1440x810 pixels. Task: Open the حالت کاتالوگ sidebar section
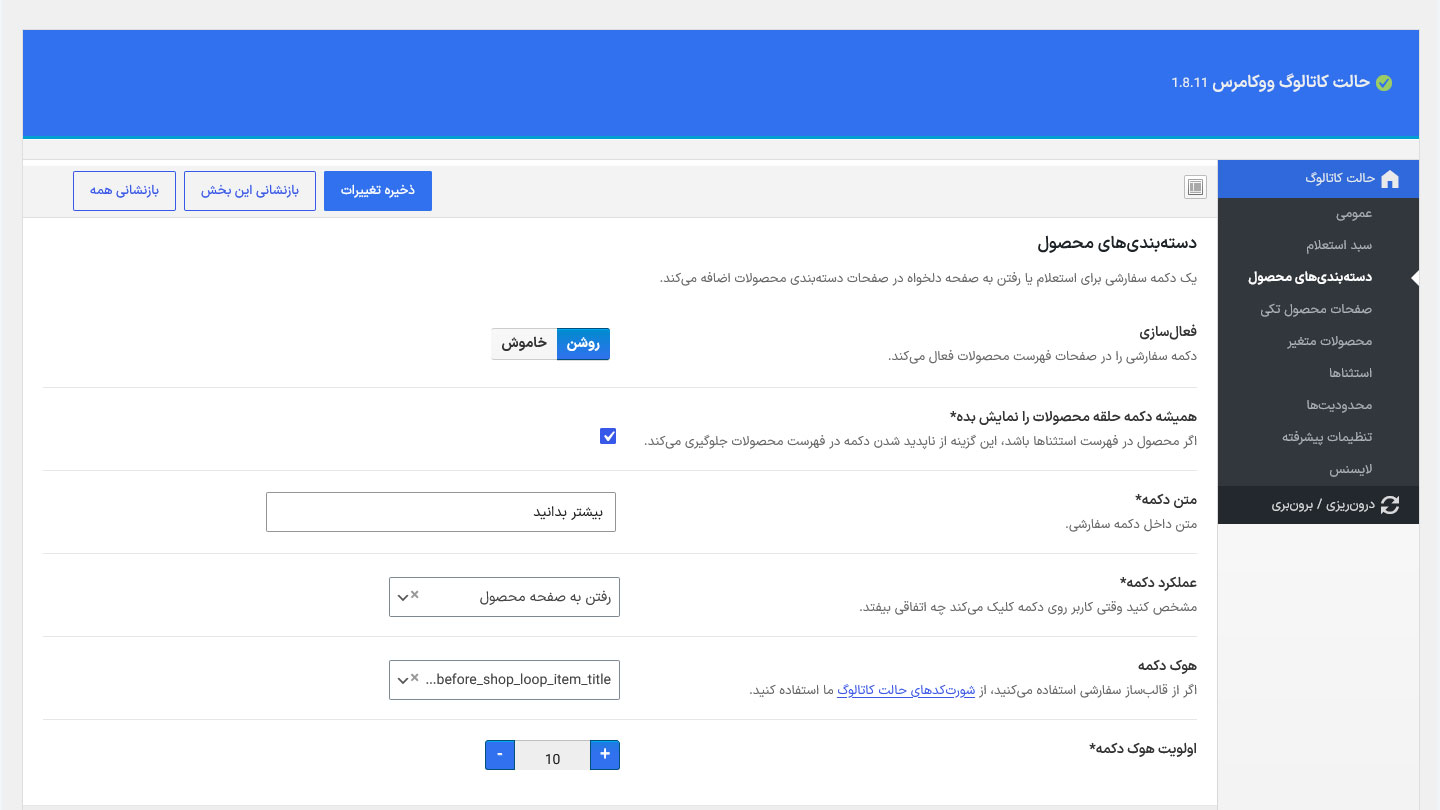[1318, 179]
